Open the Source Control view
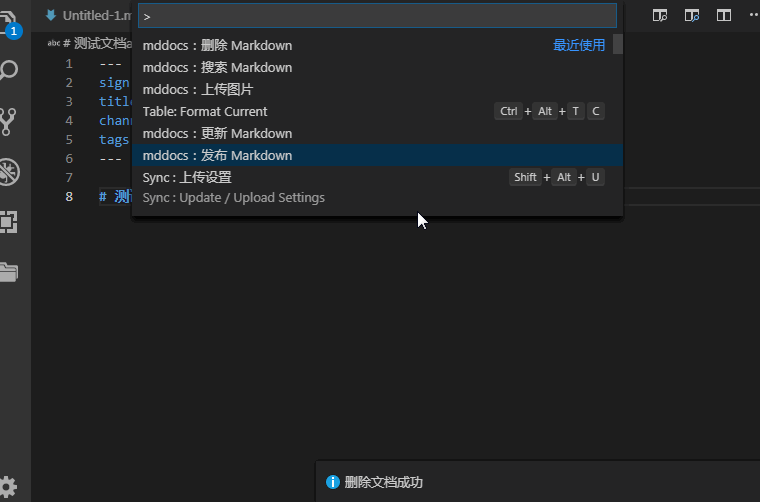760x502 pixels. click(x=8, y=121)
